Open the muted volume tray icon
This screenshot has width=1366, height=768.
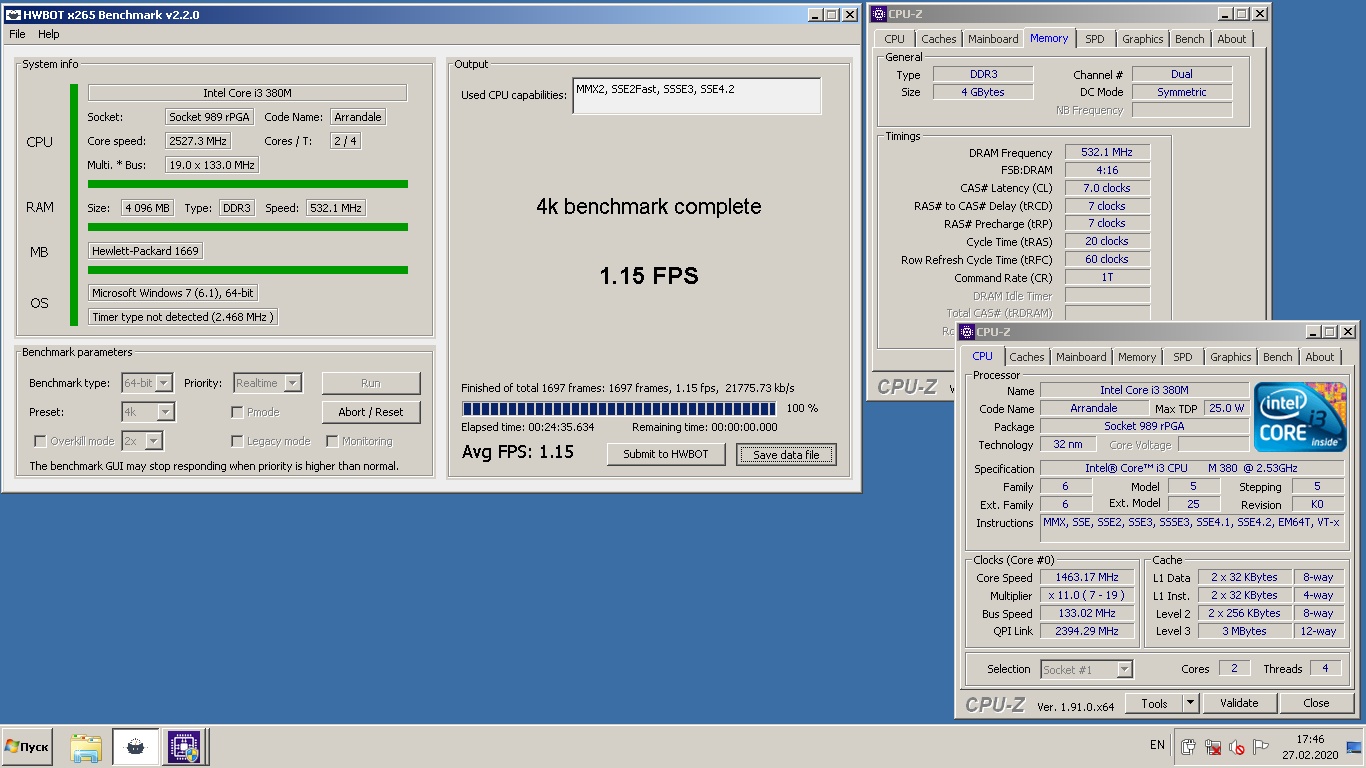(x=1237, y=747)
